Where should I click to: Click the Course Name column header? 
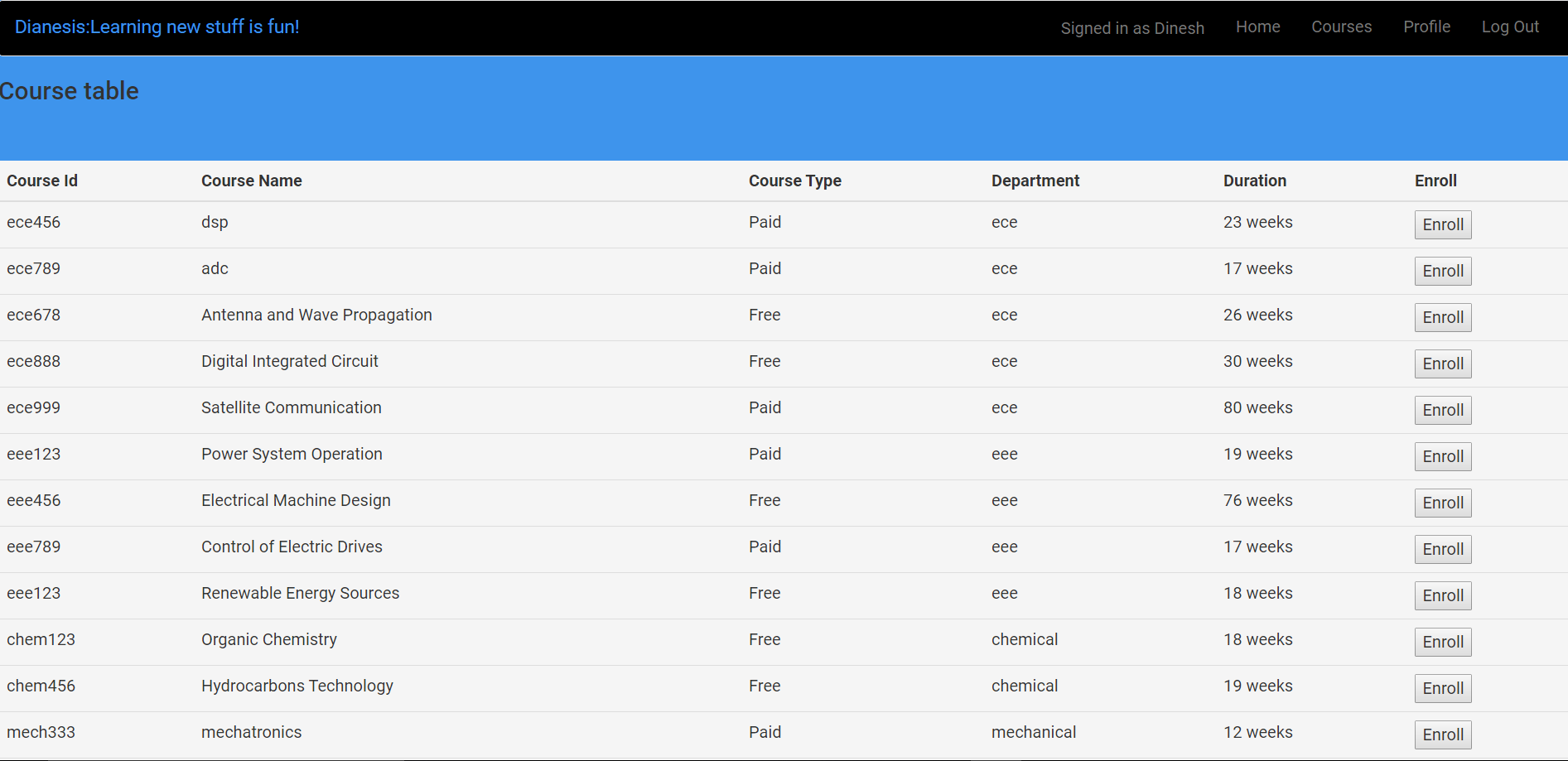pos(251,181)
